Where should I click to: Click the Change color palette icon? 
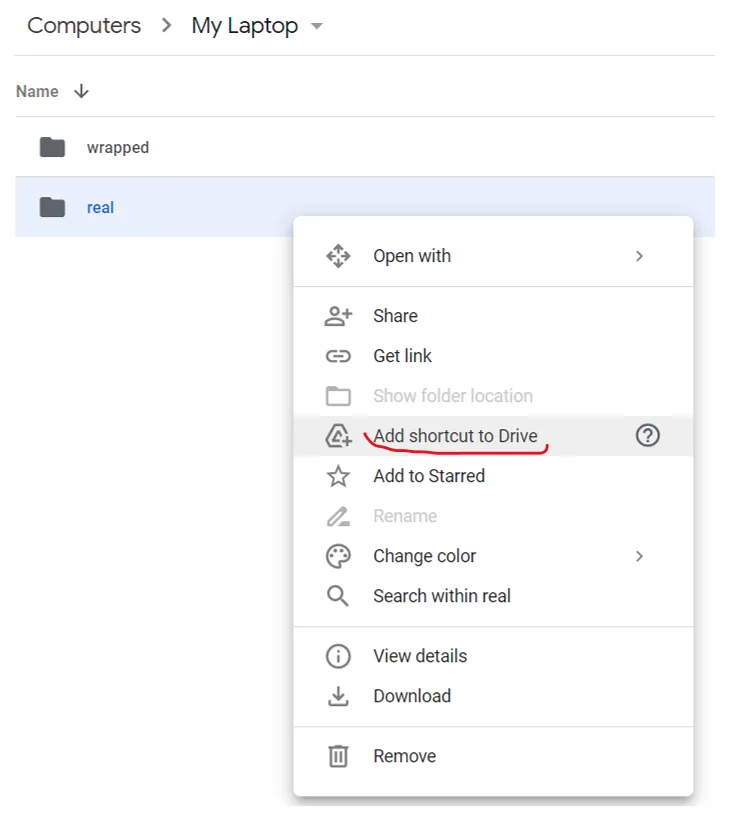coord(339,556)
